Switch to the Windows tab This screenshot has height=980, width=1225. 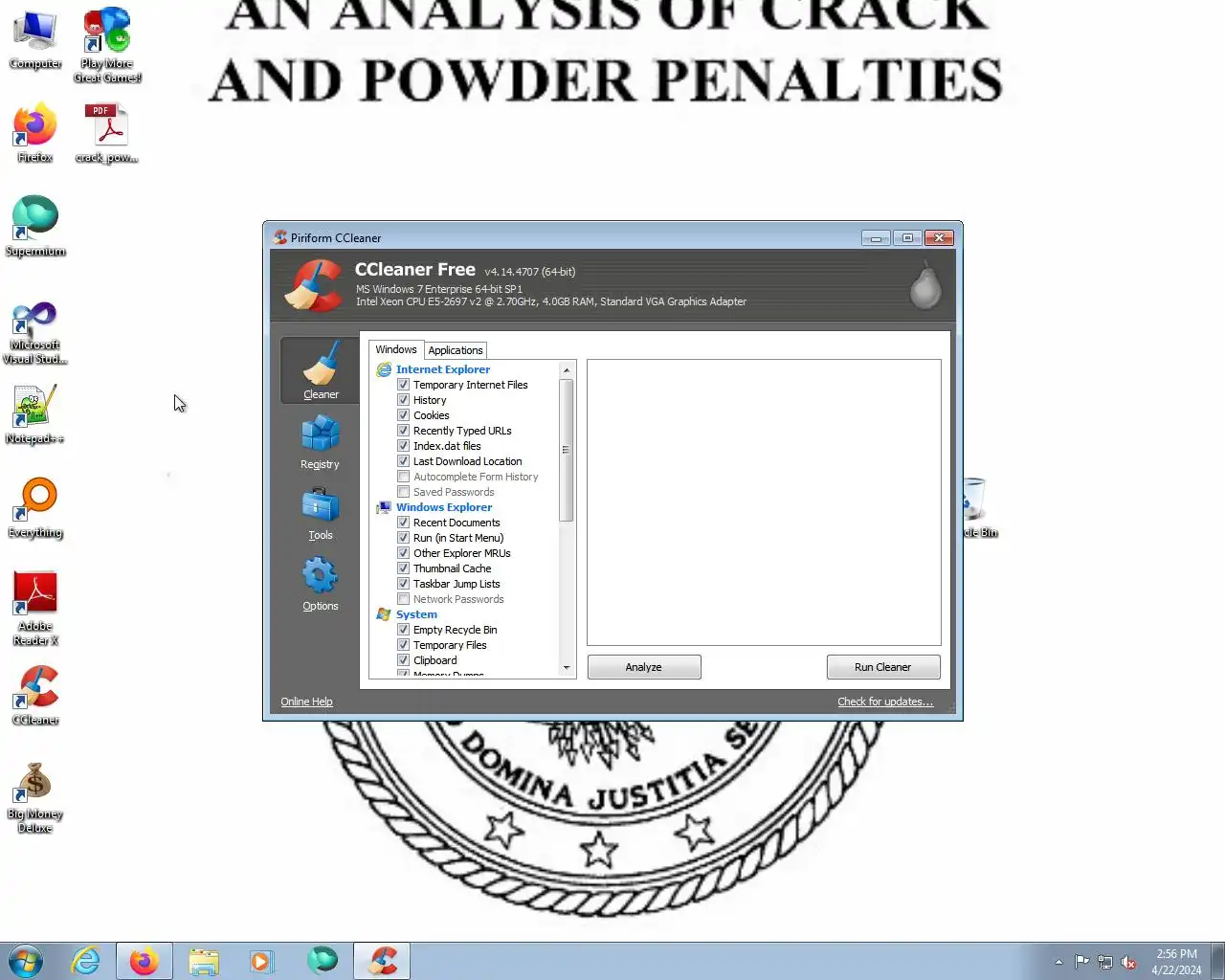(x=395, y=349)
